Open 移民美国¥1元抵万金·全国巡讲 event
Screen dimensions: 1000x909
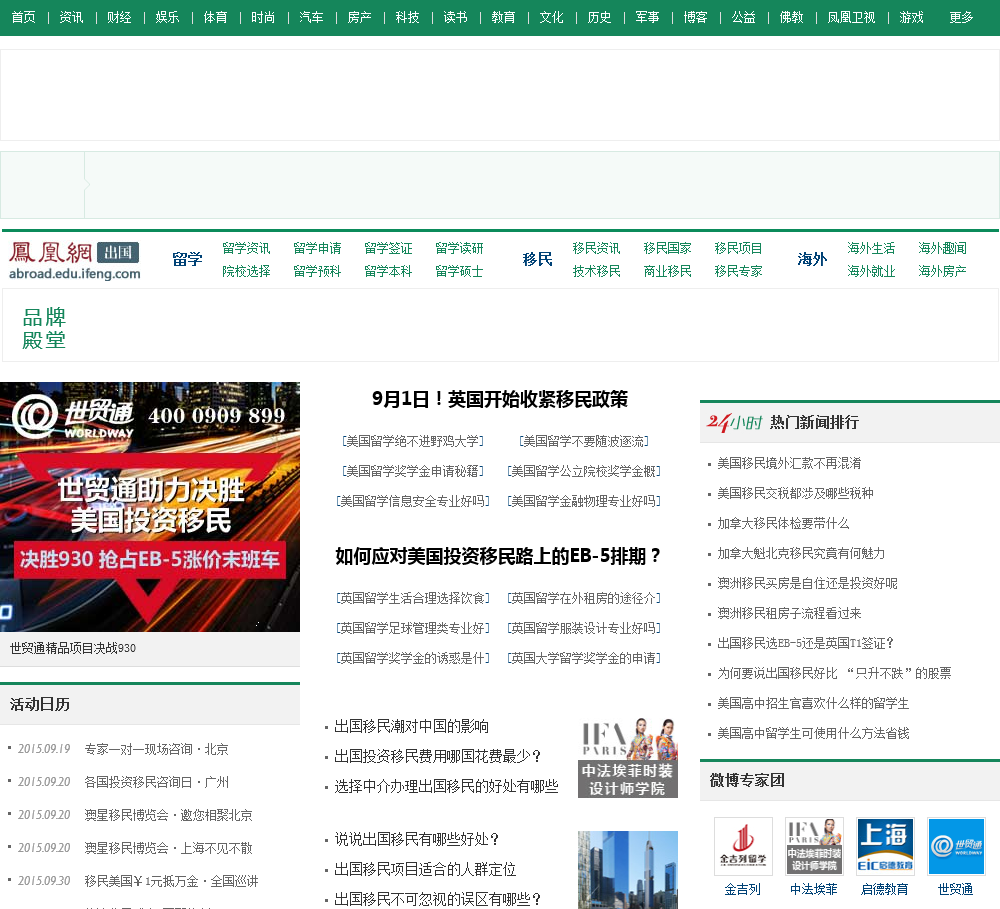tap(171, 881)
